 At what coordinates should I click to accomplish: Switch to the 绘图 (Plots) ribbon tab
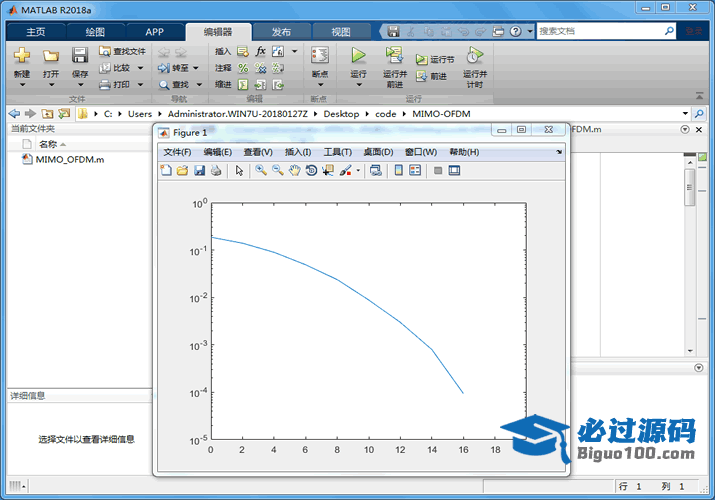tap(95, 32)
